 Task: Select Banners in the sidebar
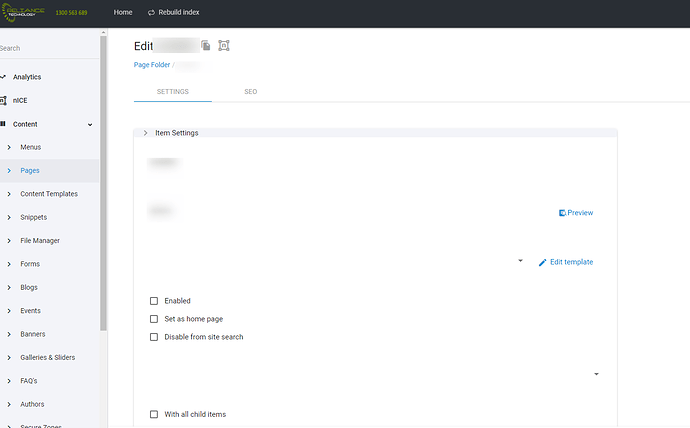pos(33,334)
